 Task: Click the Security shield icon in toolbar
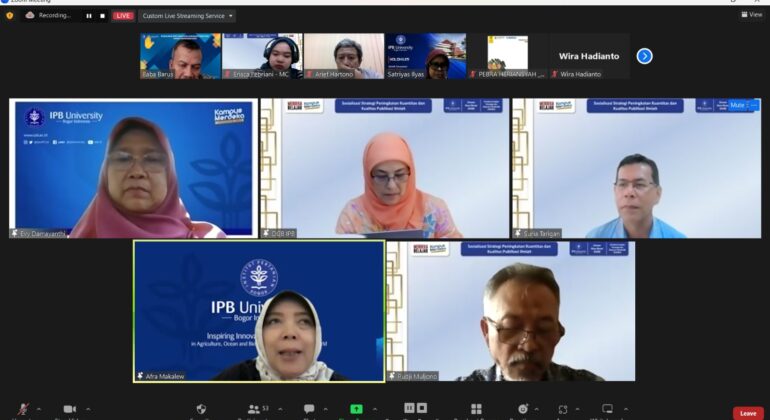pos(201,409)
